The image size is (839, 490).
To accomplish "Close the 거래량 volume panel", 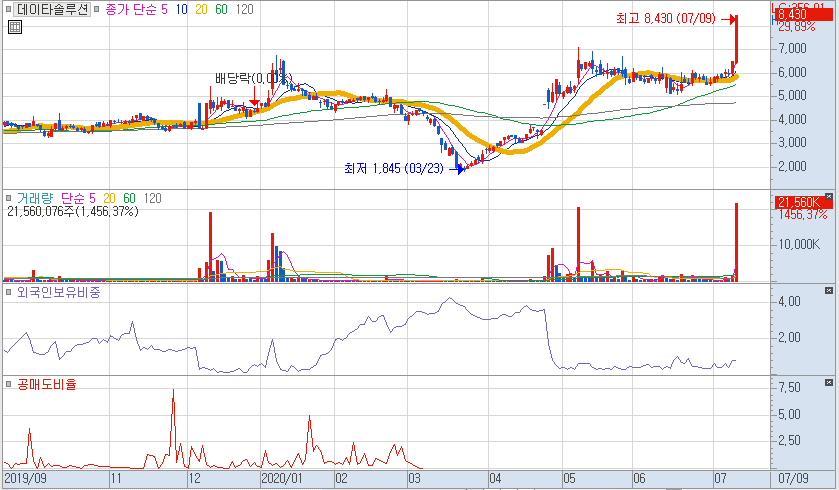I will pyautogui.click(x=829, y=197).
